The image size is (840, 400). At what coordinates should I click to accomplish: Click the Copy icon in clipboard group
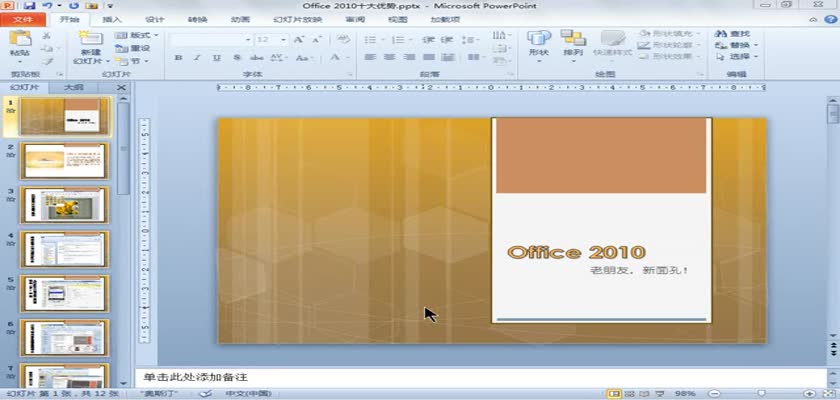47,48
